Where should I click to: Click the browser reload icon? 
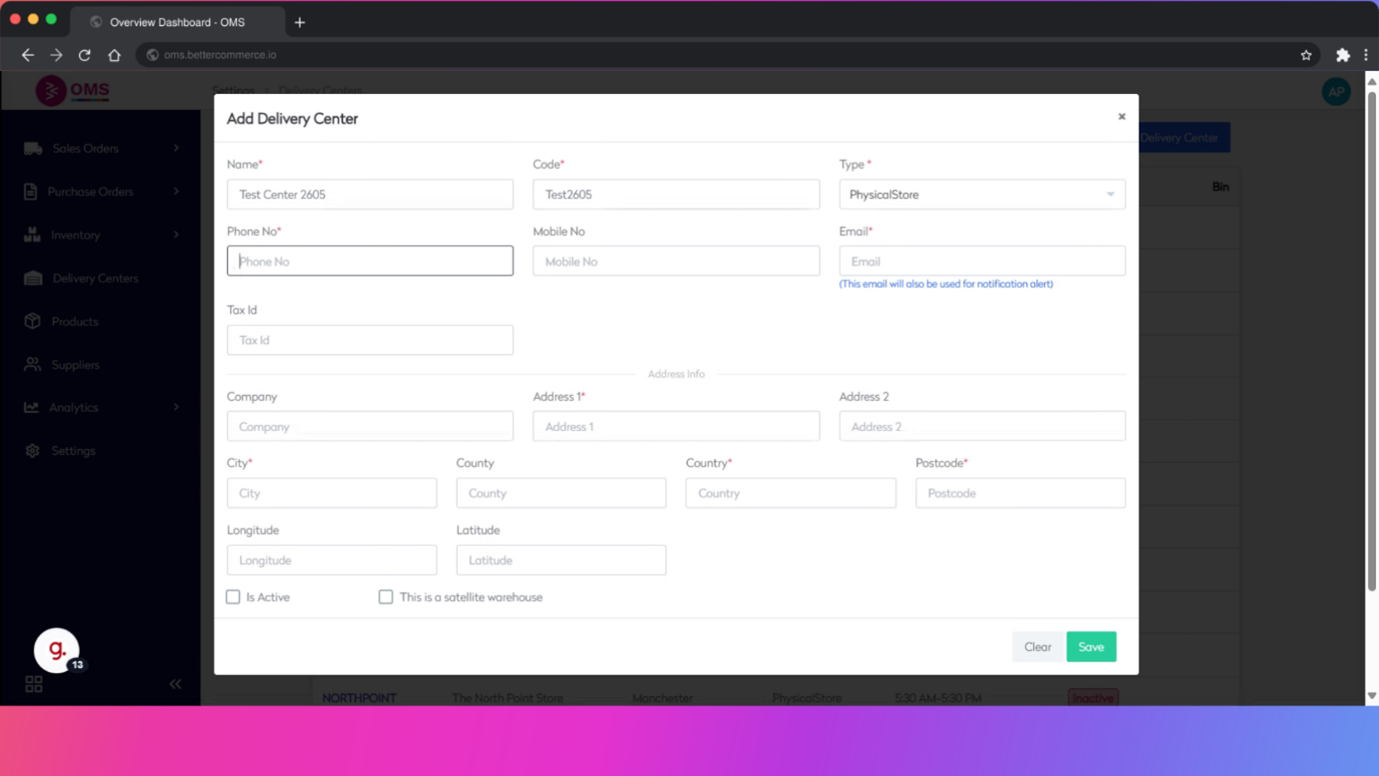point(85,55)
